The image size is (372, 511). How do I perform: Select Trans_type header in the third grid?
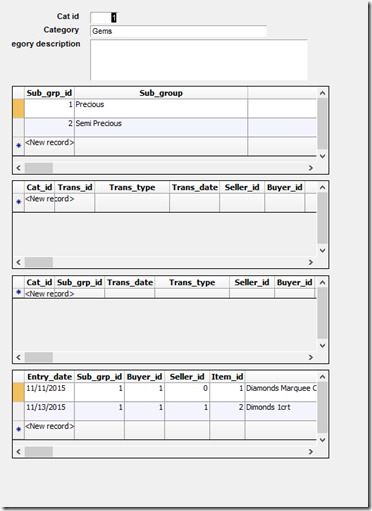(x=192, y=282)
